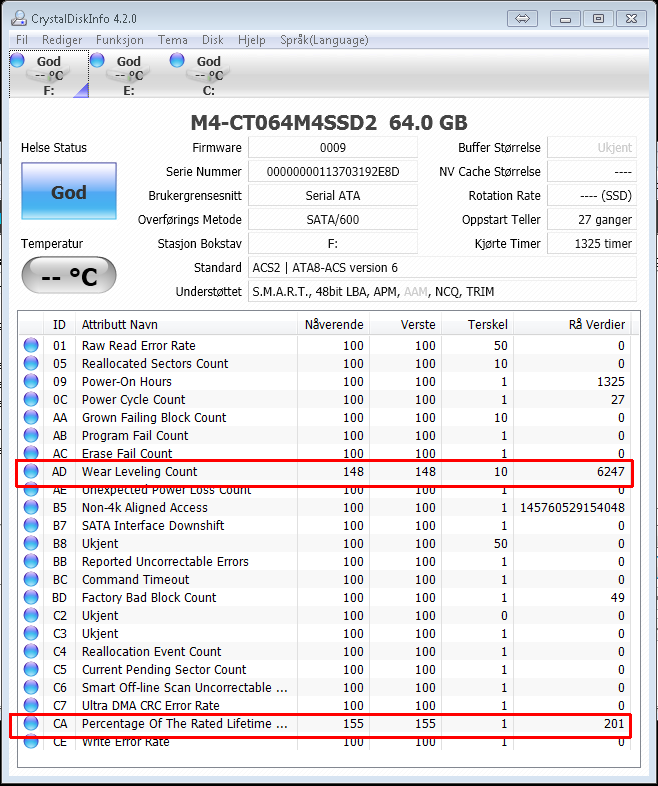Click the blue God health status button
The image size is (658, 786).
tap(69, 191)
